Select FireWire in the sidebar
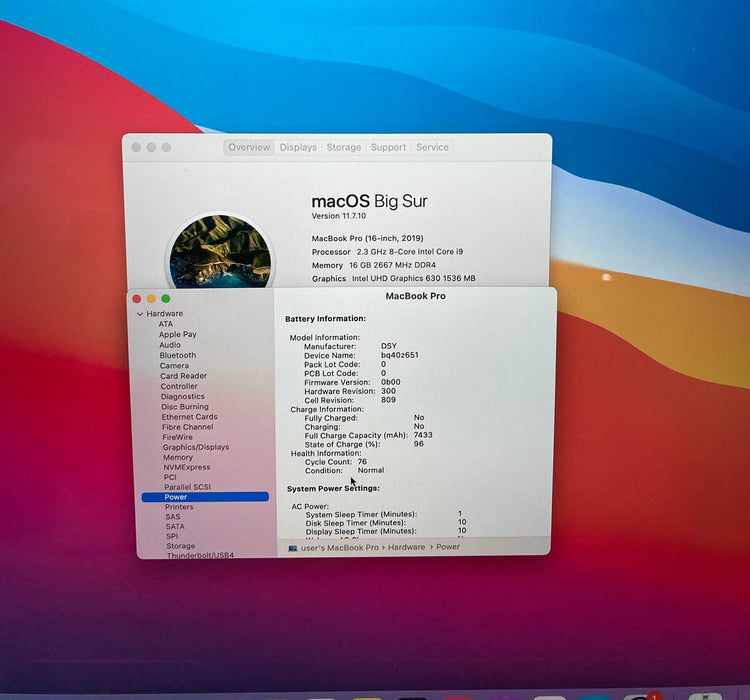The width and height of the screenshot is (750, 700). click(177, 437)
